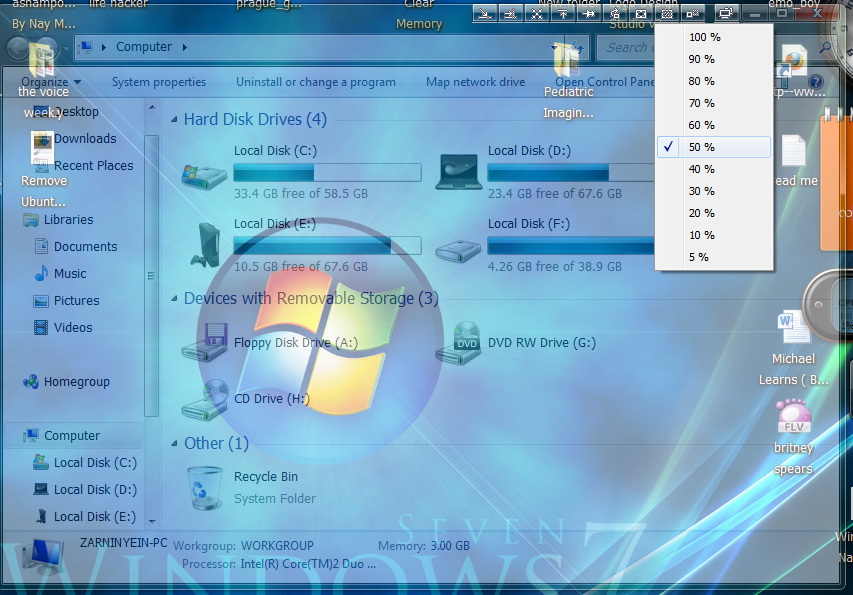The height and width of the screenshot is (595, 853).
Task: Select the Local Disk (D:) laptop icon
Action: pyautogui.click(x=459, y=171)
